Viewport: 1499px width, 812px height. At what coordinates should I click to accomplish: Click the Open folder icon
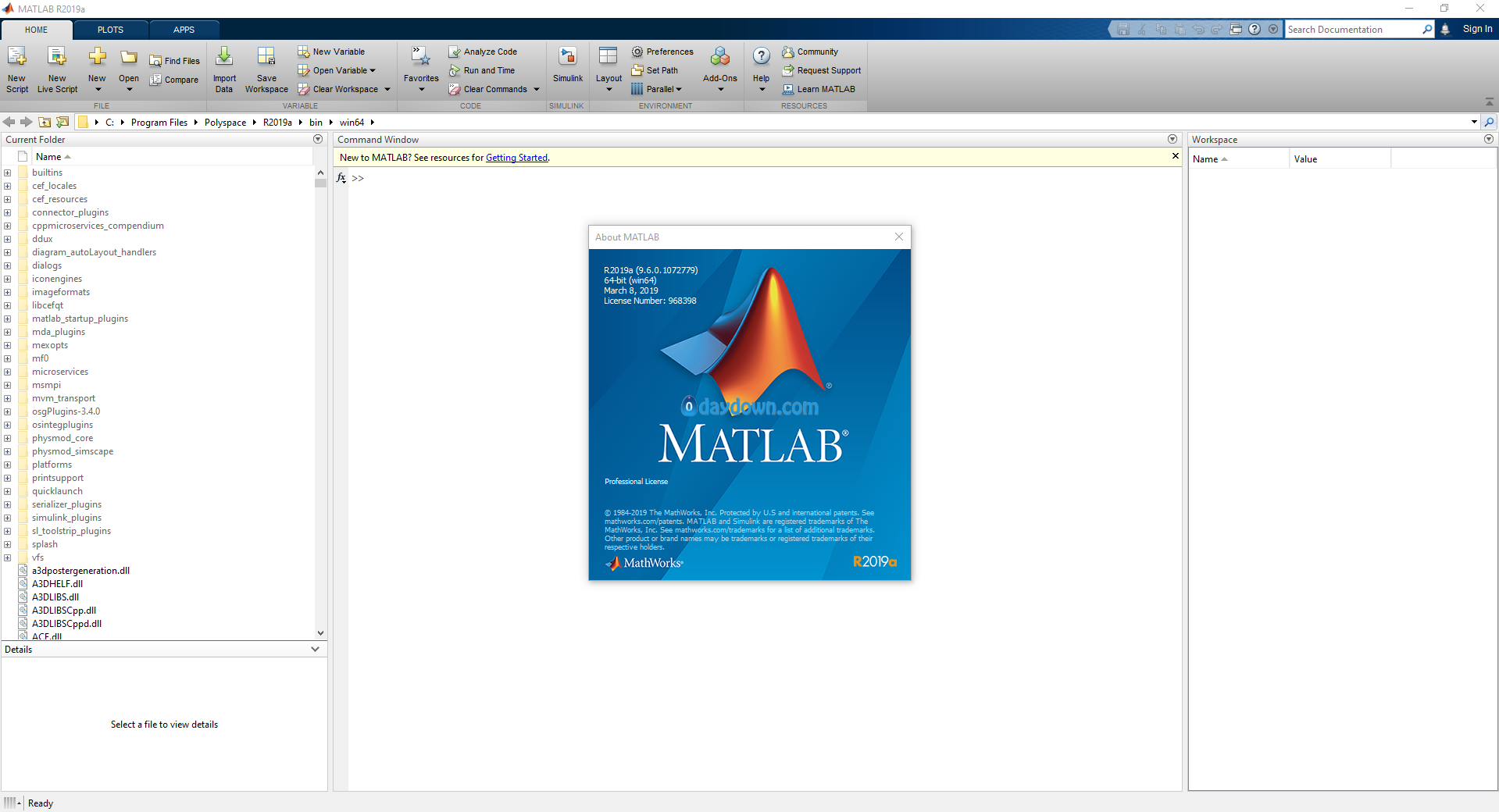[x=129, y=58]
